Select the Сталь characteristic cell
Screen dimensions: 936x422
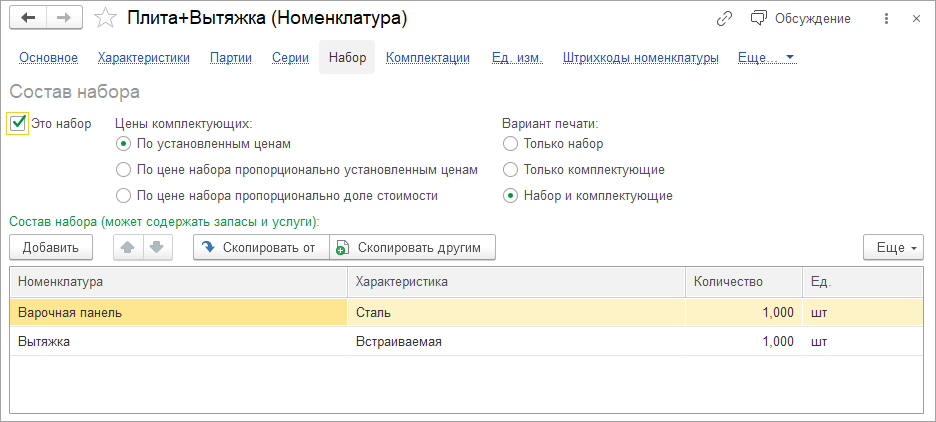[516, 312]
